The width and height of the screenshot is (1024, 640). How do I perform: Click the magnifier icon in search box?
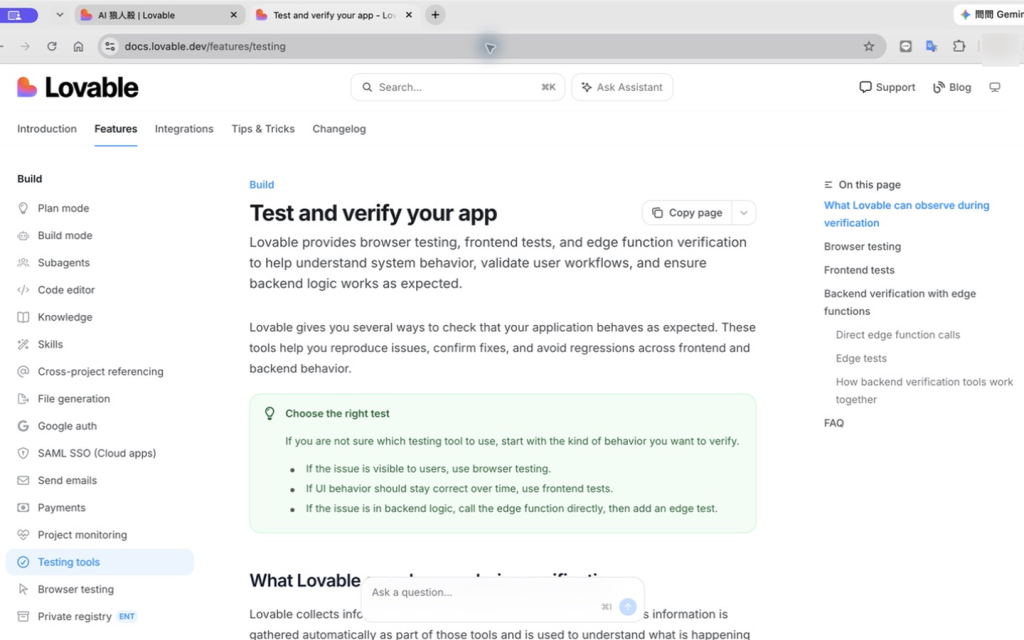pos(367,87)
